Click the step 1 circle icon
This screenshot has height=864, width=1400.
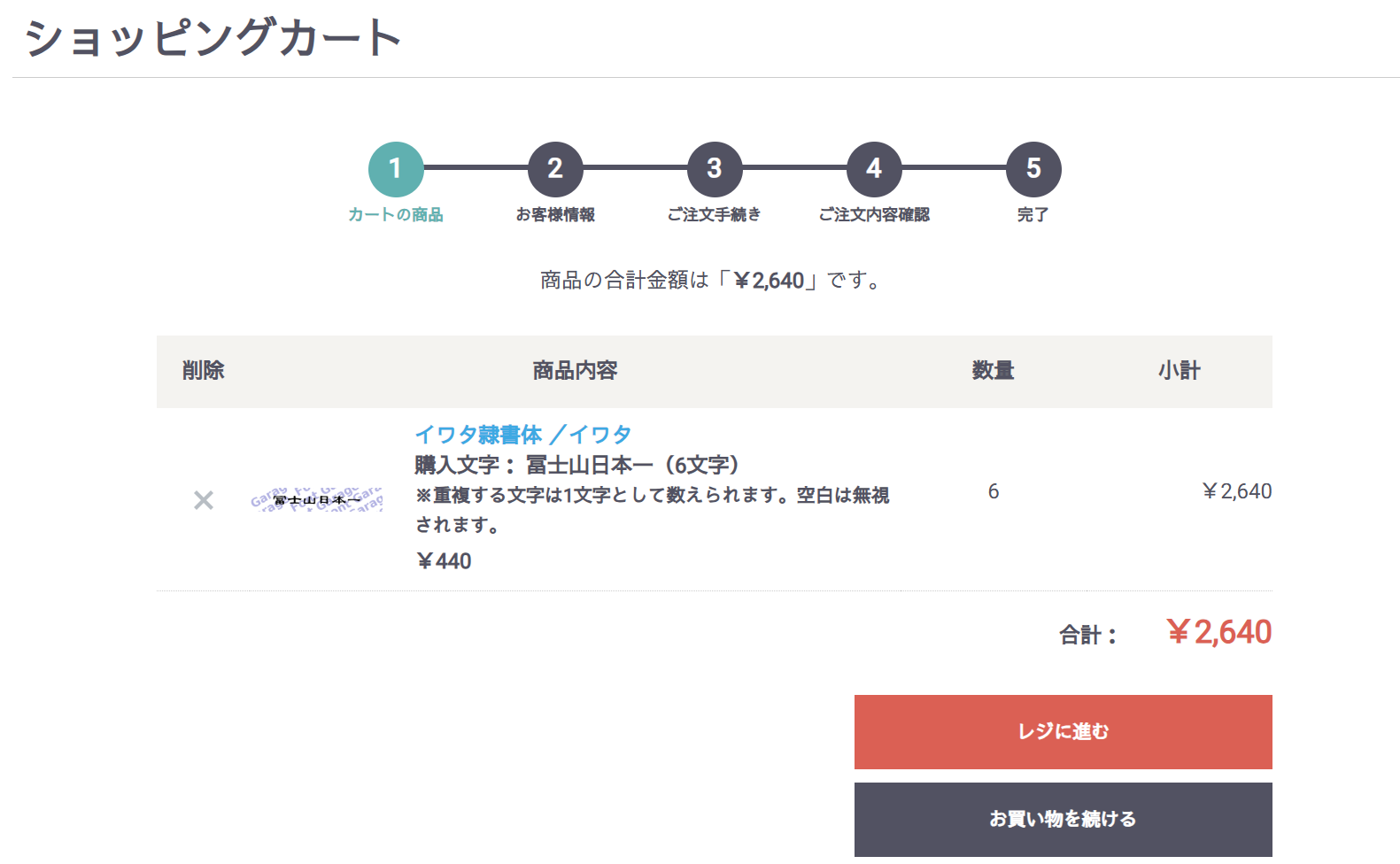(396, 169)
